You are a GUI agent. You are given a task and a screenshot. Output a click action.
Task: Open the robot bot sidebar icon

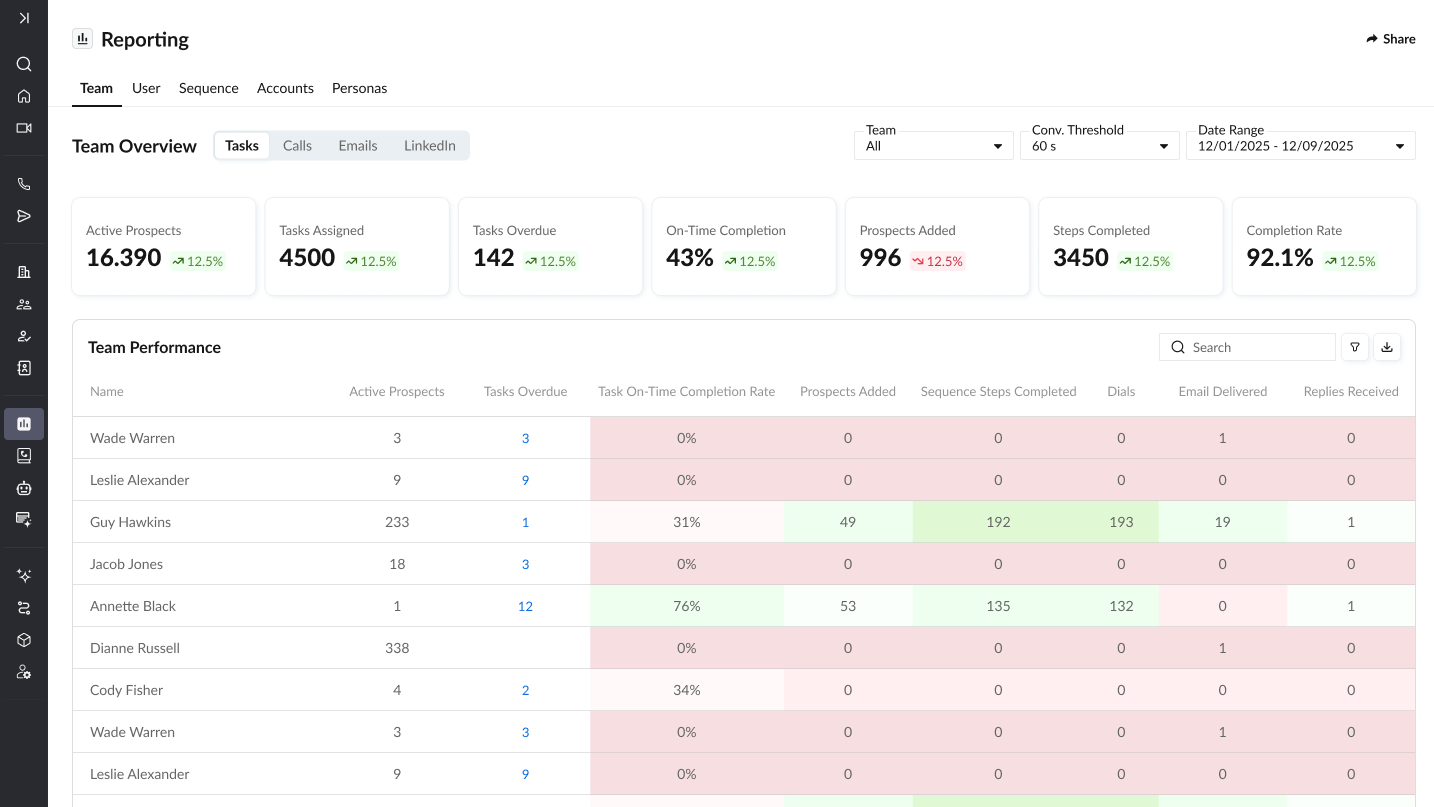click(24, 488)
